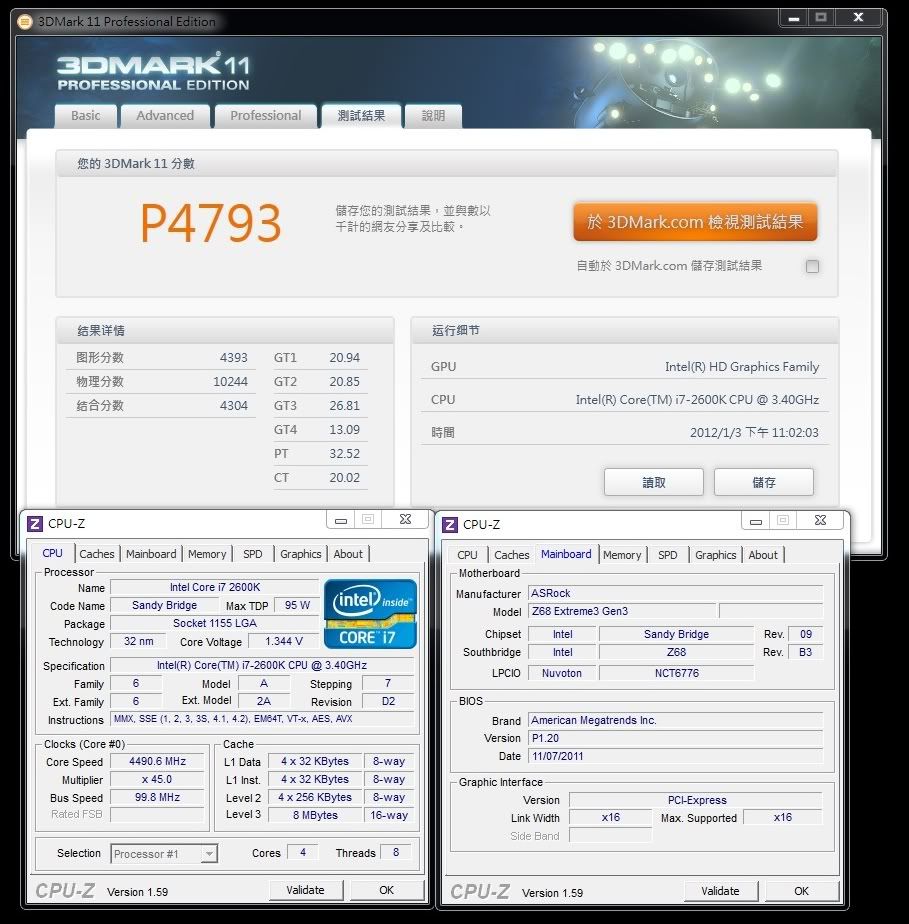This screenshot has width=909, height=924.
Task: Minimize the left CPU-Z window
Action: tap(341, 520)
